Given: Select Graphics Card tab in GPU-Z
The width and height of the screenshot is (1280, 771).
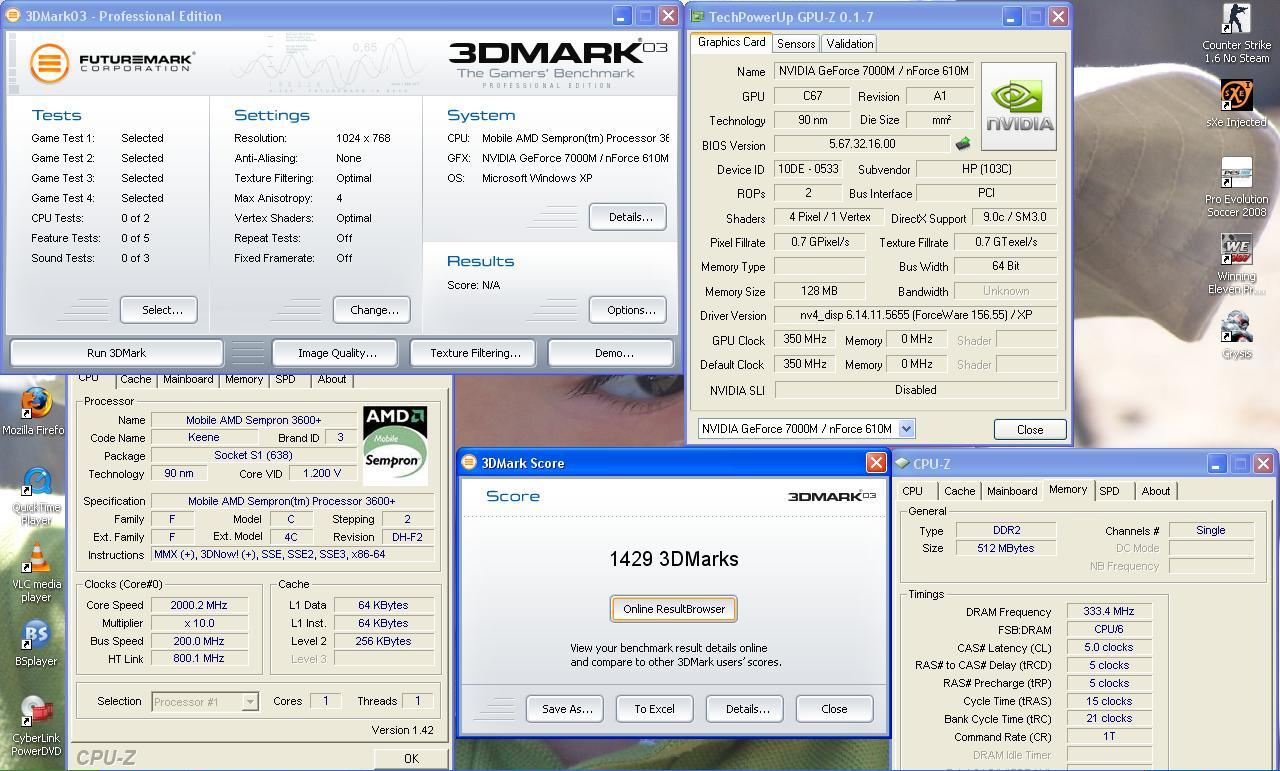Looking at the screenshot, I should 731,42.
